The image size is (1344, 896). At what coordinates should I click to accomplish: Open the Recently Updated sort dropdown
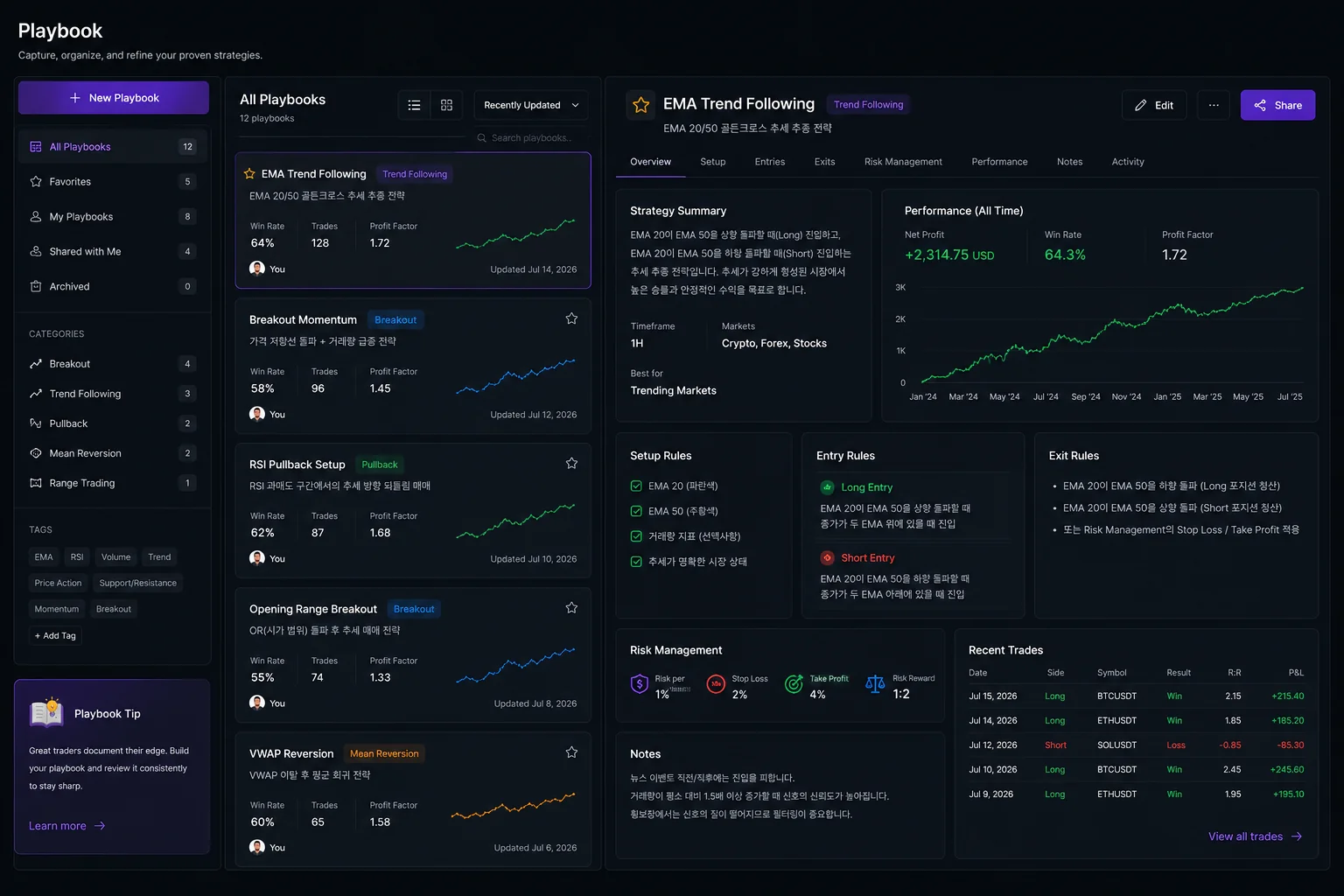tap(531, 105)
